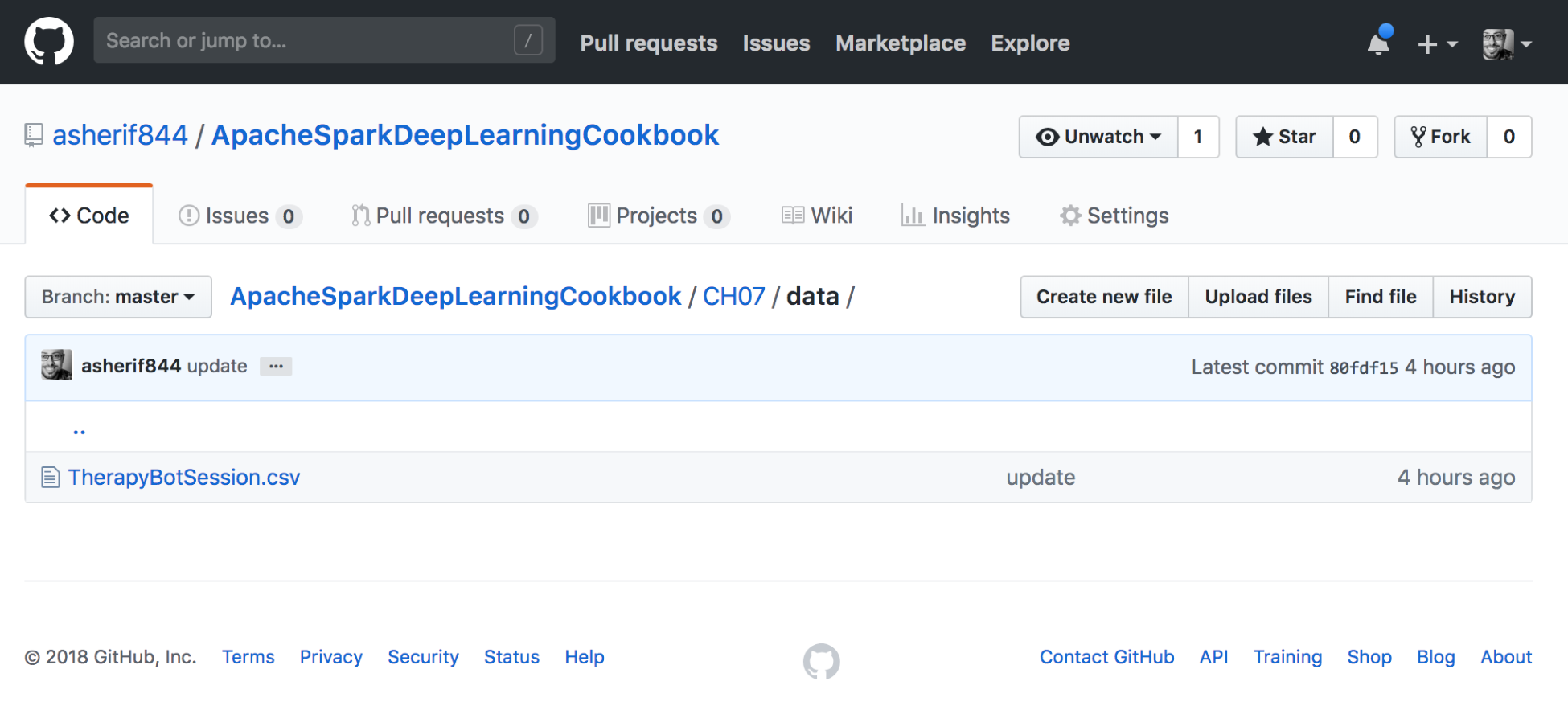Open the About footer link
Screen dimensions: 1568x702
pos(1507,657)
